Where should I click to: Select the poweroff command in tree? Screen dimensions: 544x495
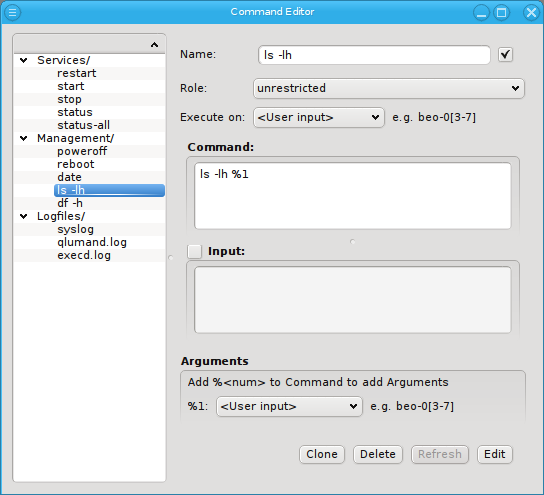coord(82,151)
